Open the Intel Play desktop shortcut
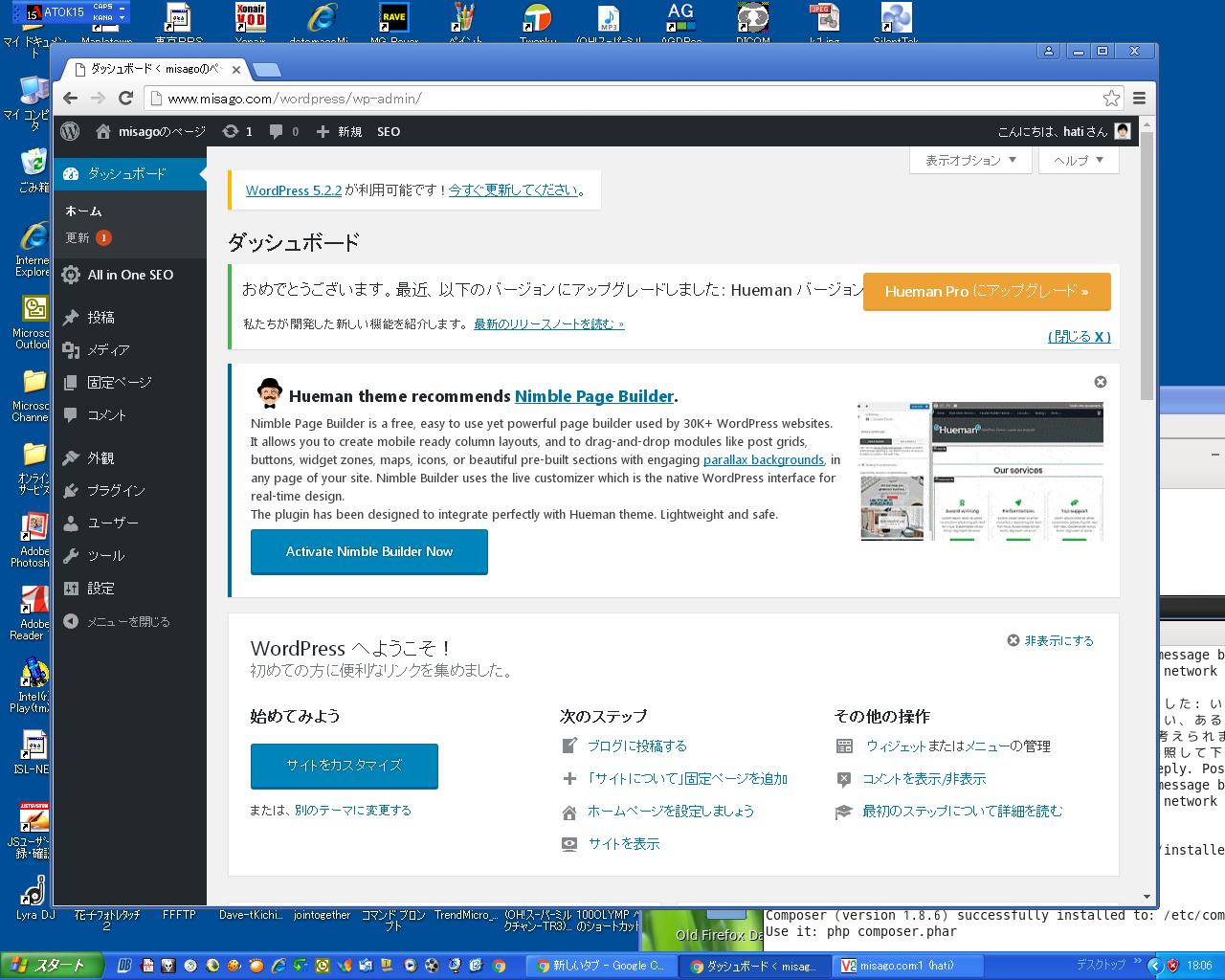The image size is (1225, 980). click(x=33, y=683)
